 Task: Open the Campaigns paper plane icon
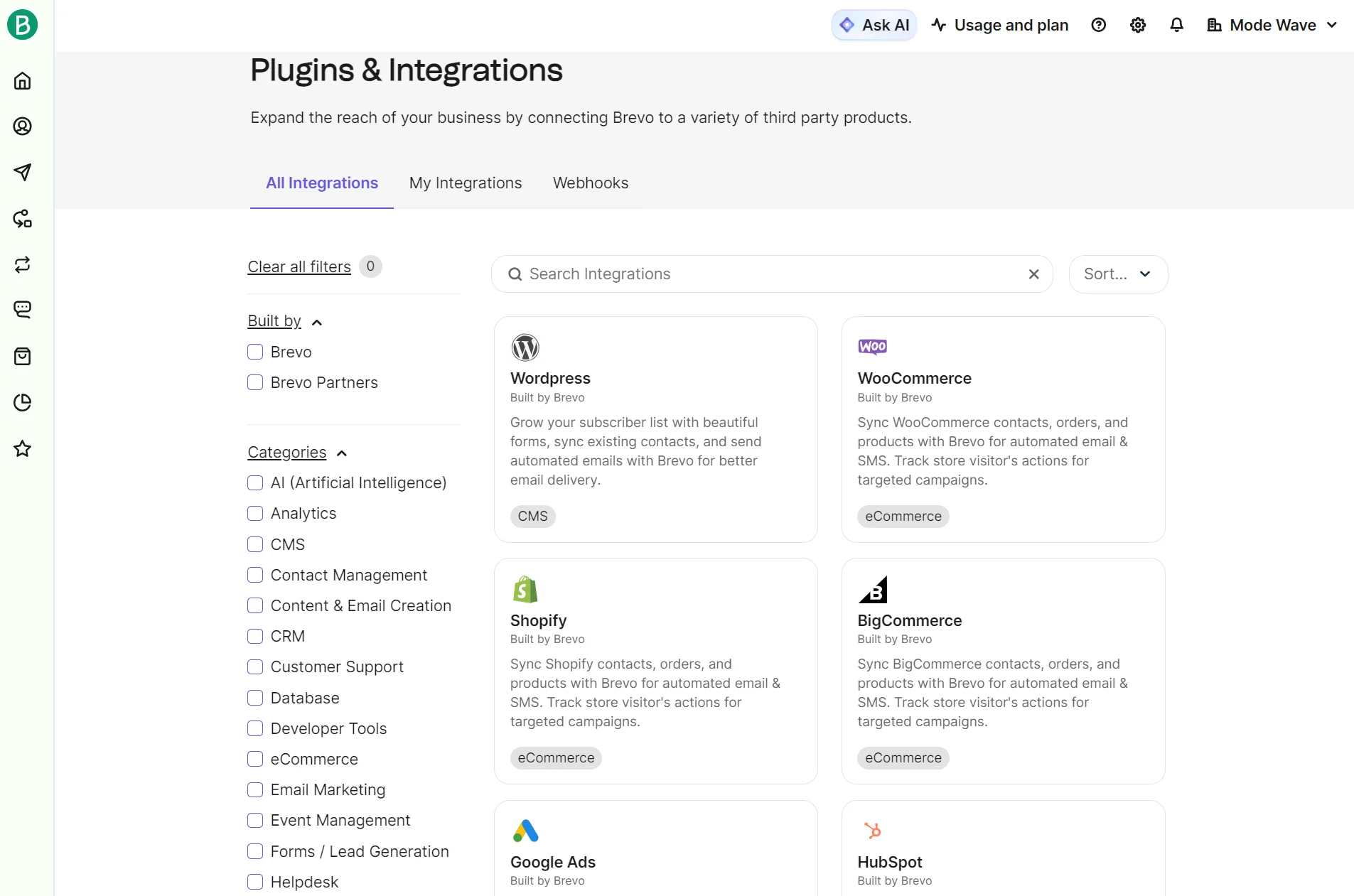pyautogui.click(x=23, y=173)
